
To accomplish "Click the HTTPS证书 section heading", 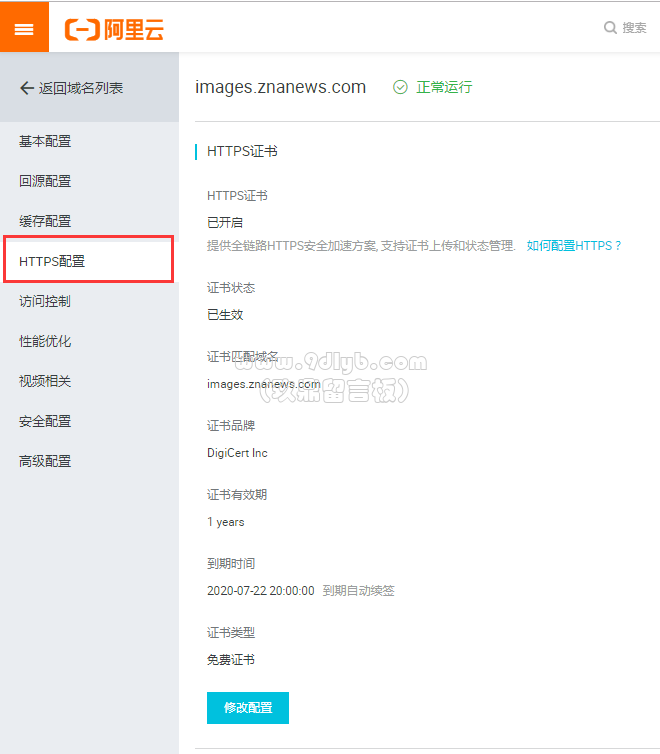I will (242, 151).
